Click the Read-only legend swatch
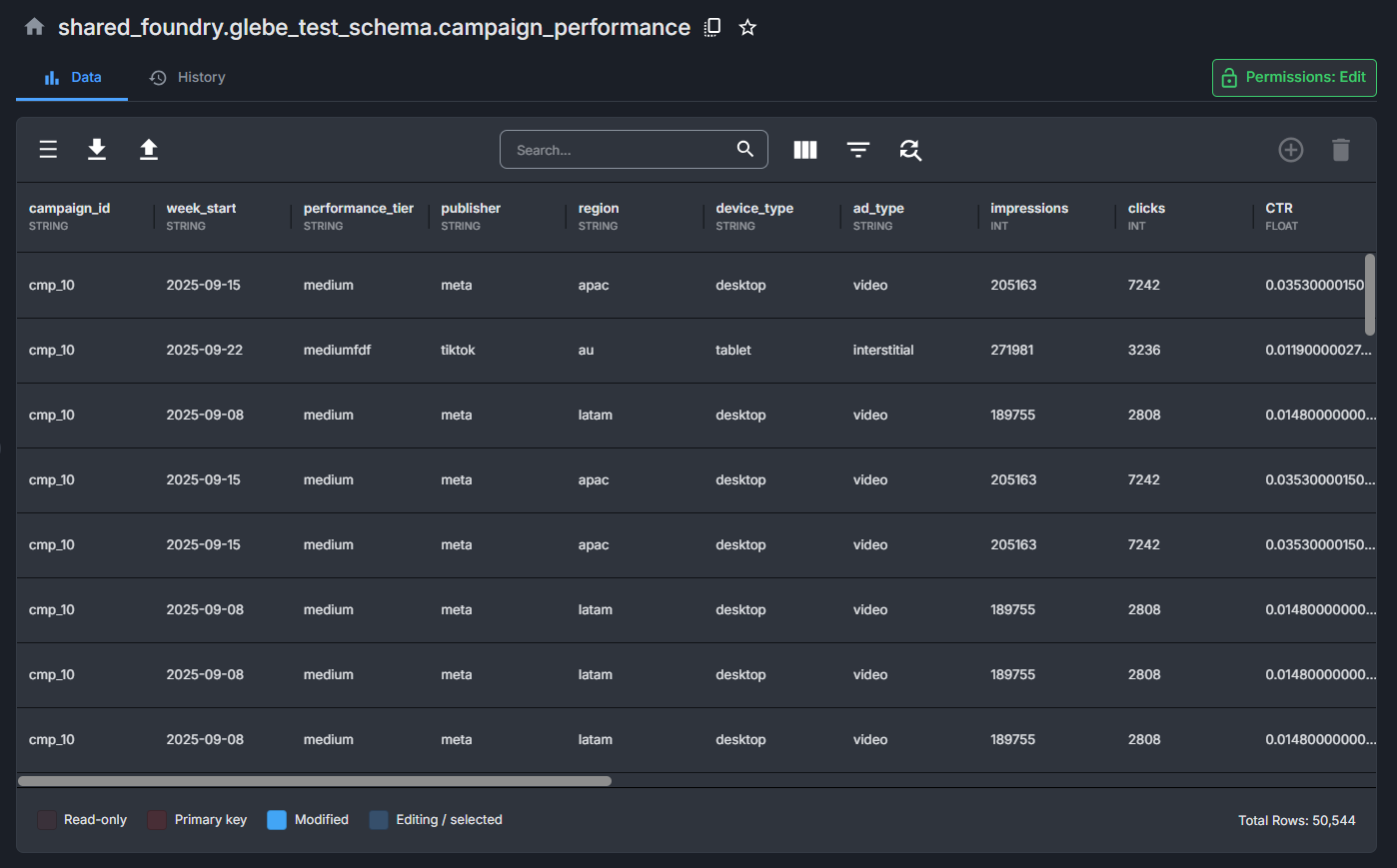The width and height of the screenshot is (1397, 868). pos(47,820)
